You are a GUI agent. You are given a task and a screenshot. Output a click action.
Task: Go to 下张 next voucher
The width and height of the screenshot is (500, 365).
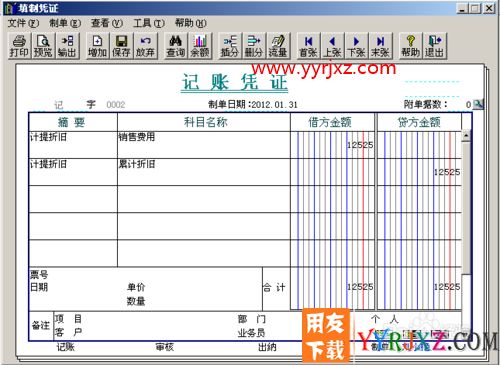[356, 46]
